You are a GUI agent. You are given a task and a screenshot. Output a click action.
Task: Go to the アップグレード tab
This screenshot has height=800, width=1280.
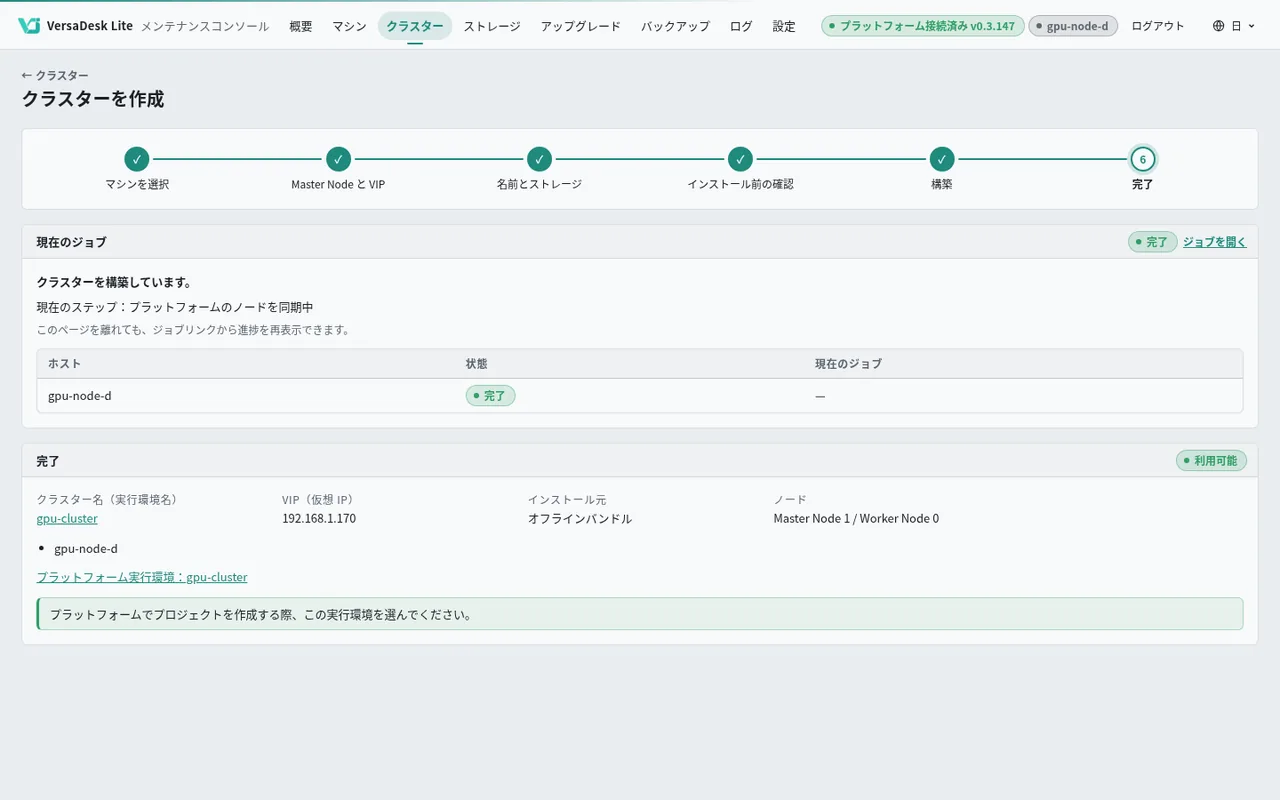pyautogui.click(x=581, y=26)
